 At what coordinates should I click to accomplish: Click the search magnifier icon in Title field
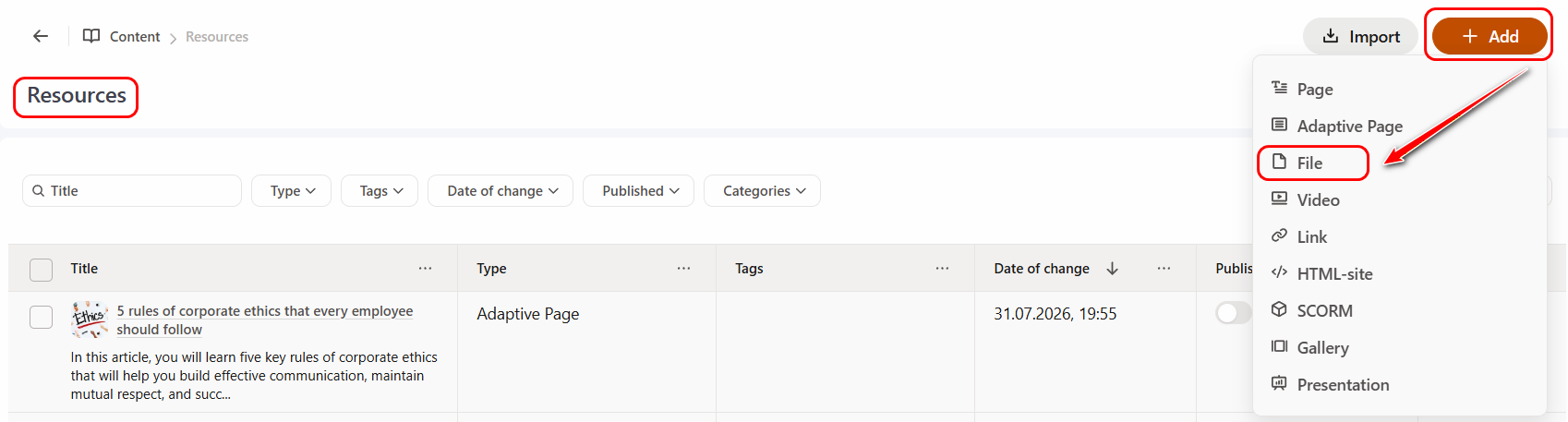pos(38,191)
